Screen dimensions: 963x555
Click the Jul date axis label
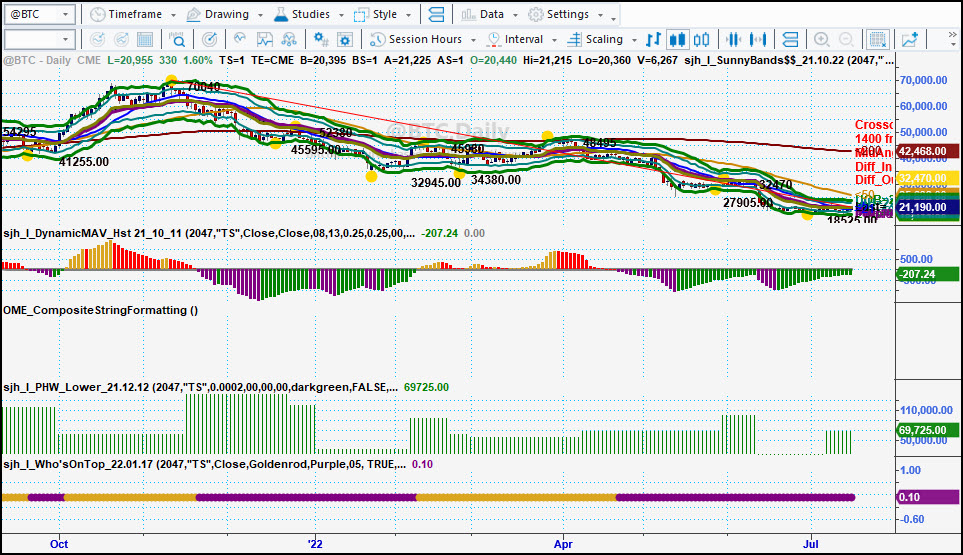click(811, 544)
